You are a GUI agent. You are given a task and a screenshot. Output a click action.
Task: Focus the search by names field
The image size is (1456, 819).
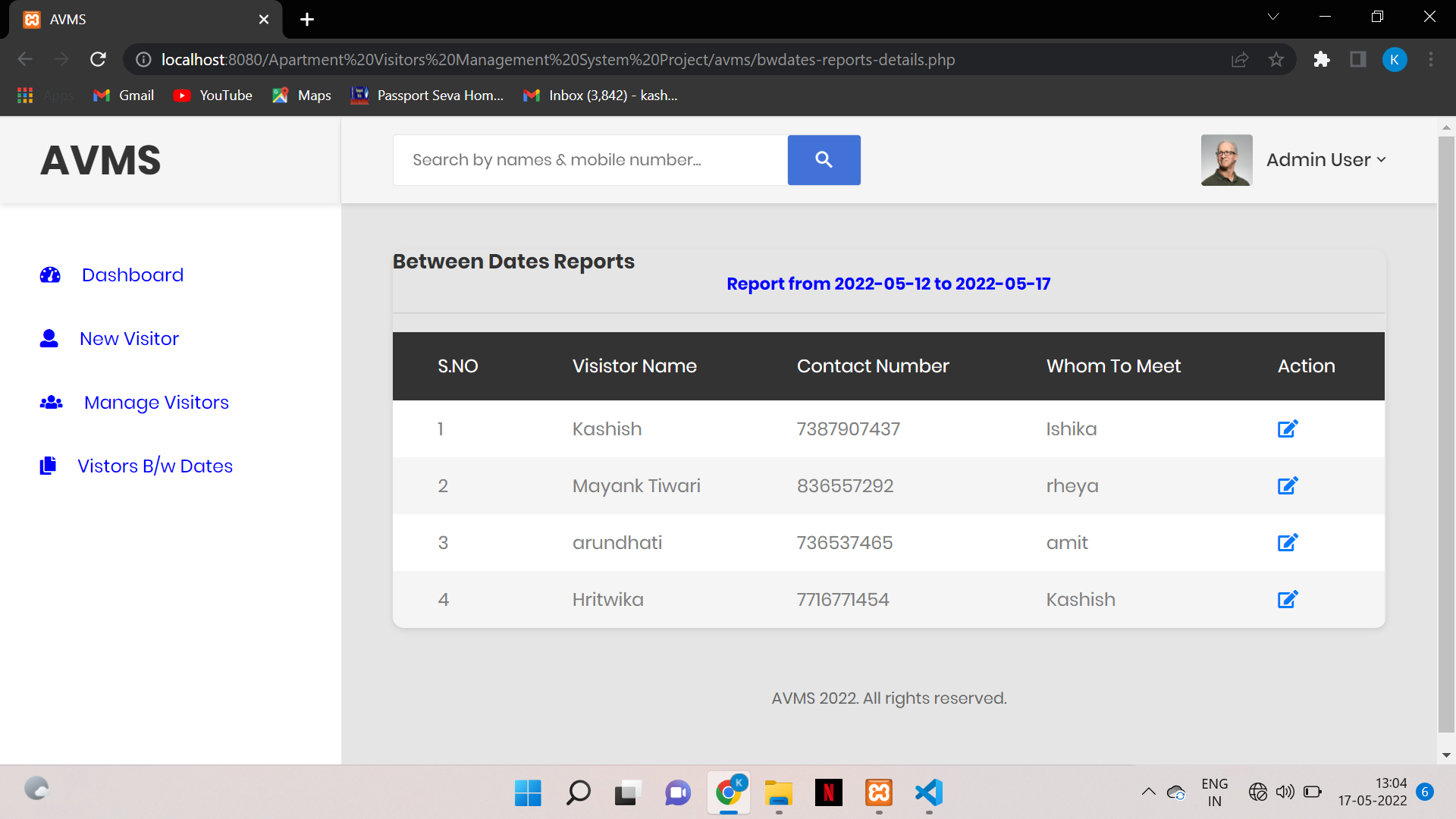590,160
